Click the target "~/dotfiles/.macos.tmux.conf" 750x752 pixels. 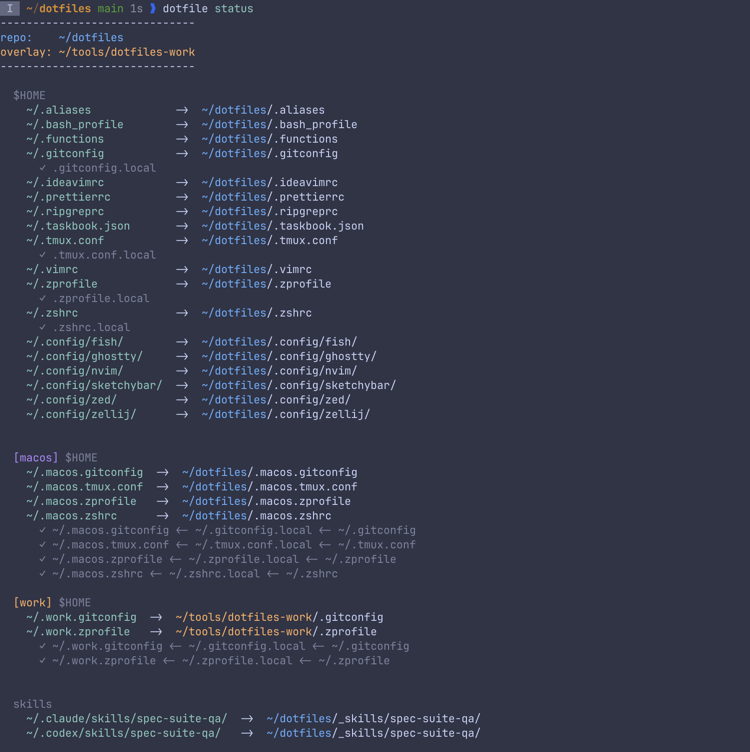270,486
